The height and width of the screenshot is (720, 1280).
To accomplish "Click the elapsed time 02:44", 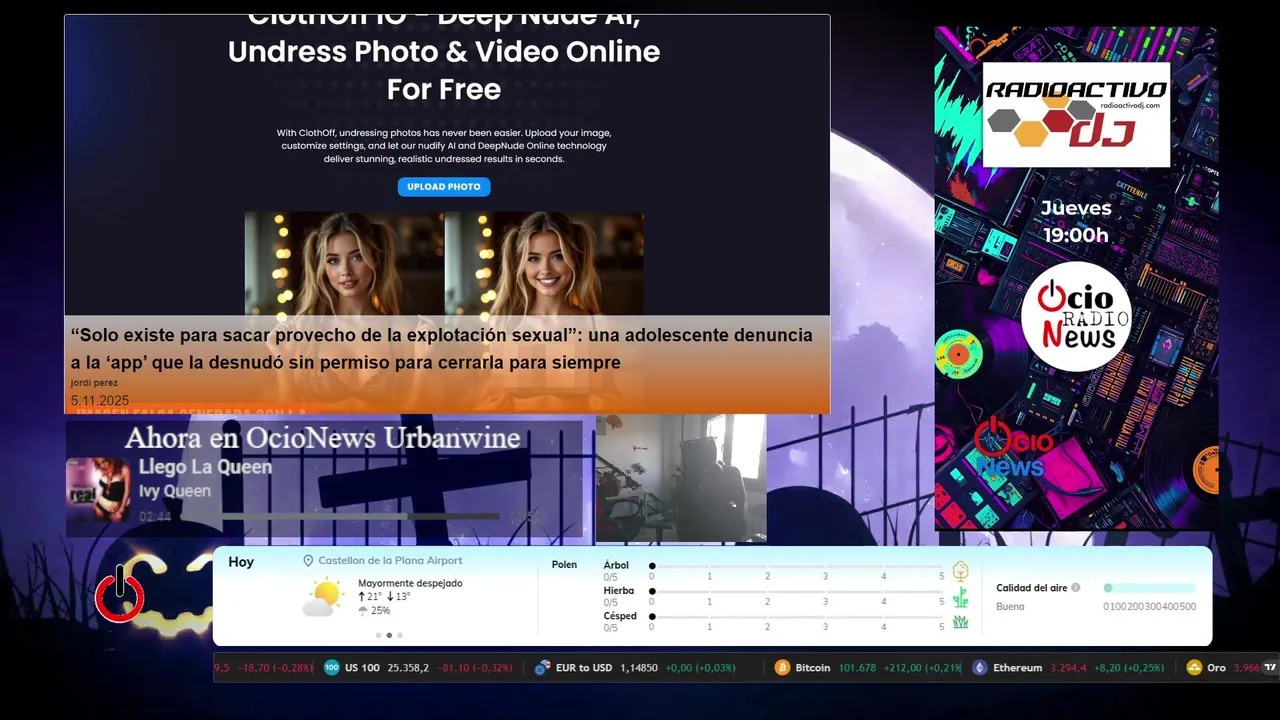I will pos(155,517).
